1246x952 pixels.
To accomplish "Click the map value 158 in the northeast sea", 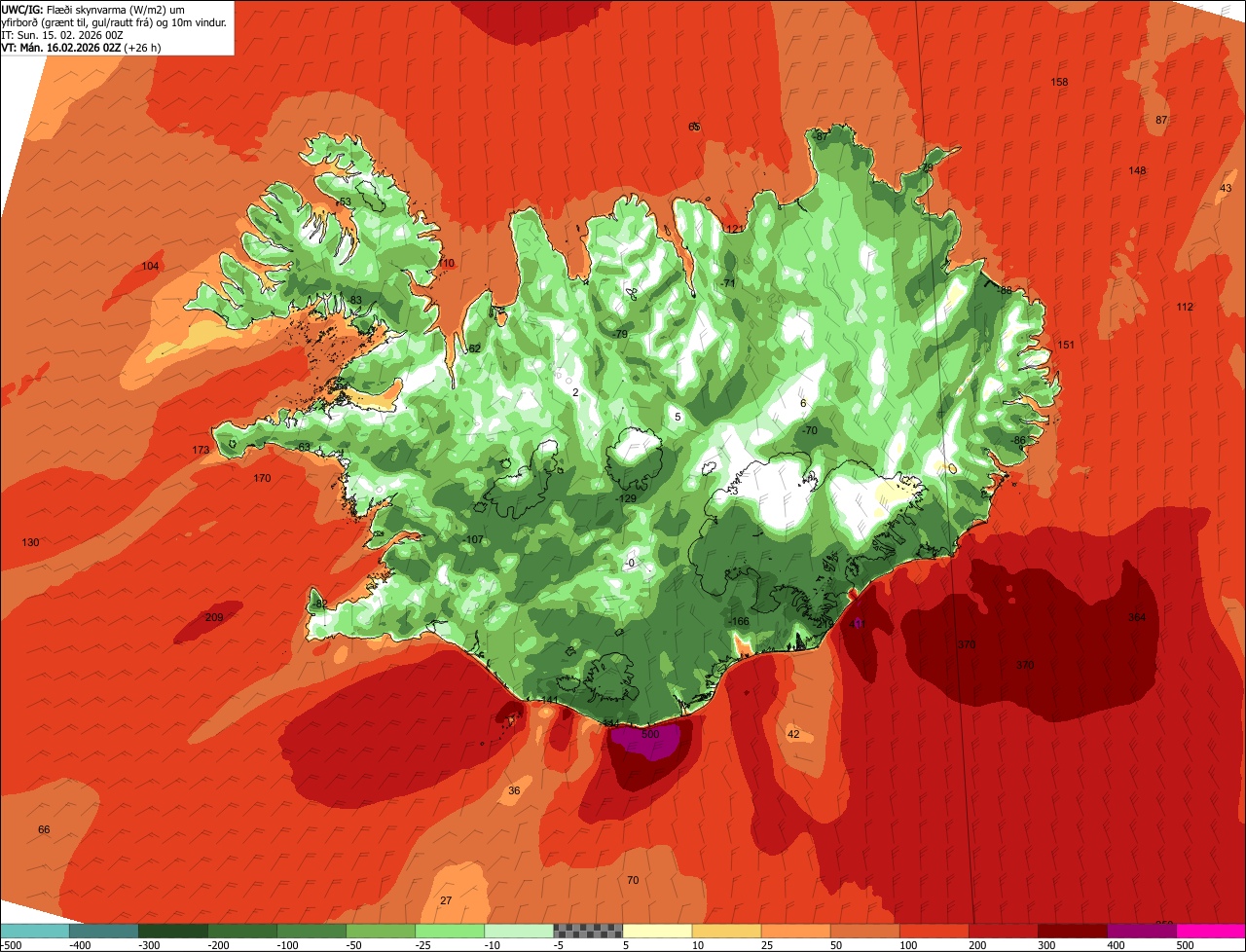I will 1060,82.
